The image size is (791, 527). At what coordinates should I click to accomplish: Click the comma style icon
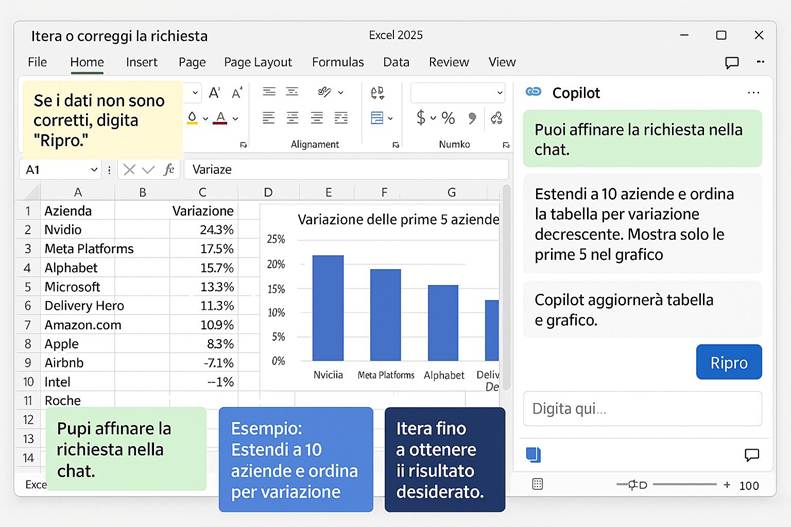tap(472, 118)
